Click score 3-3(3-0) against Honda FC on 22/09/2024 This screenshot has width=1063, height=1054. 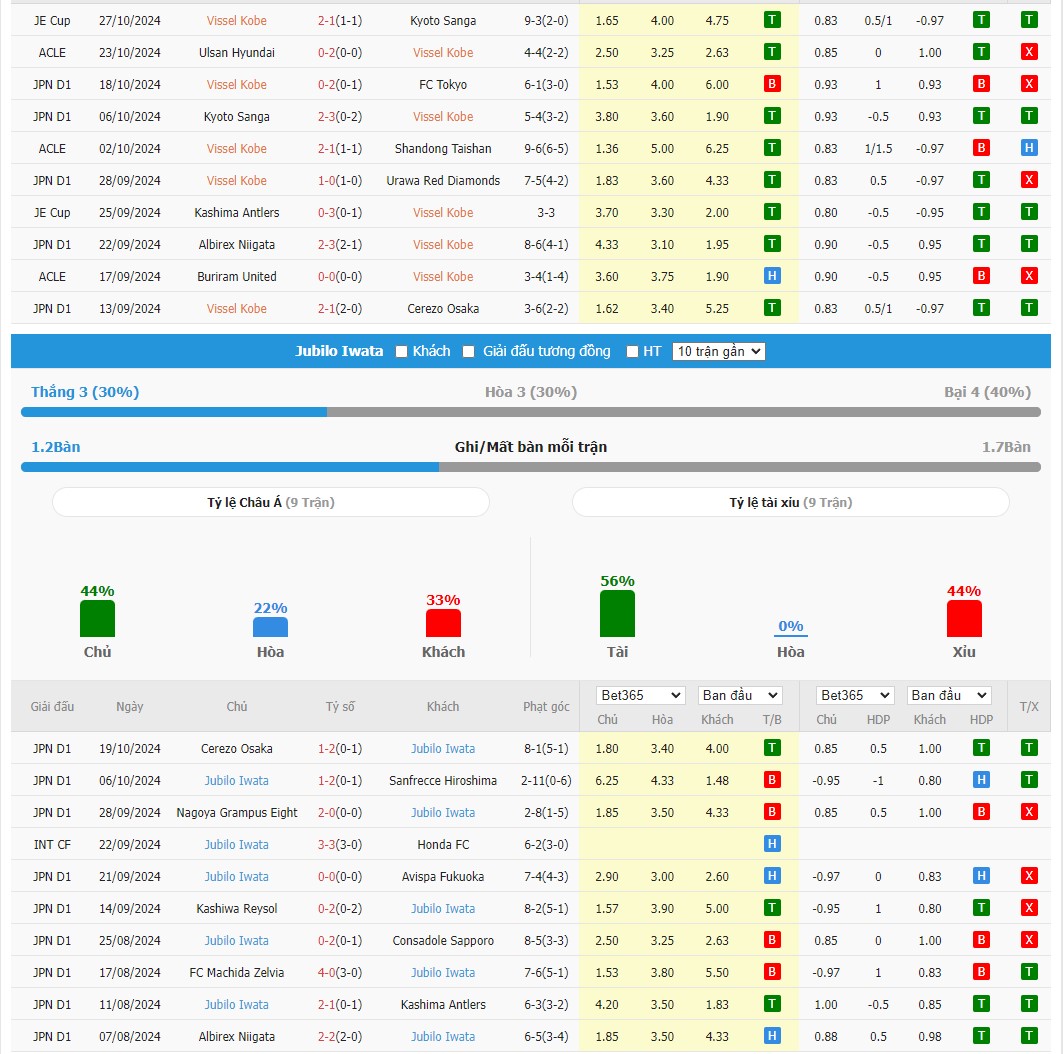point(340,845)
